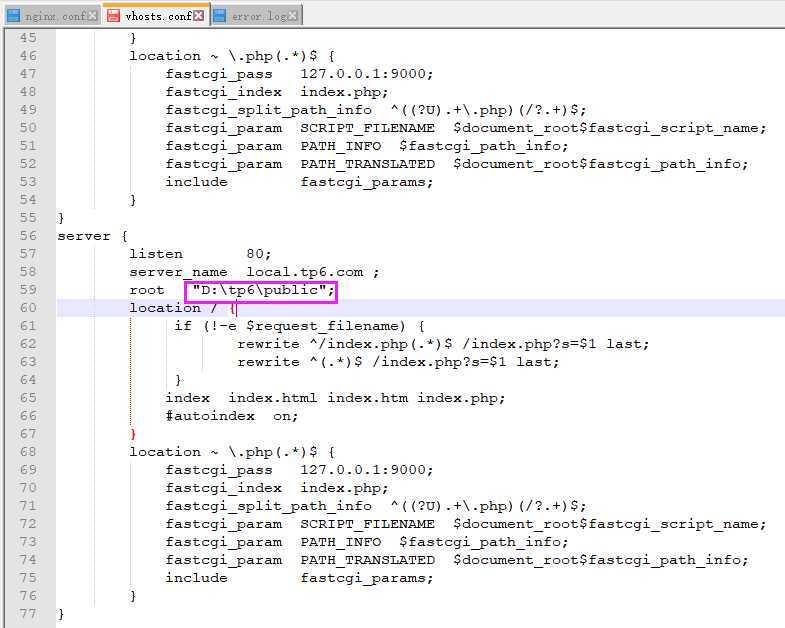Click the blue saved-file icon on nginx.conf tab
The width and height of the screenshot is (785, 628).
pos(13,15)
